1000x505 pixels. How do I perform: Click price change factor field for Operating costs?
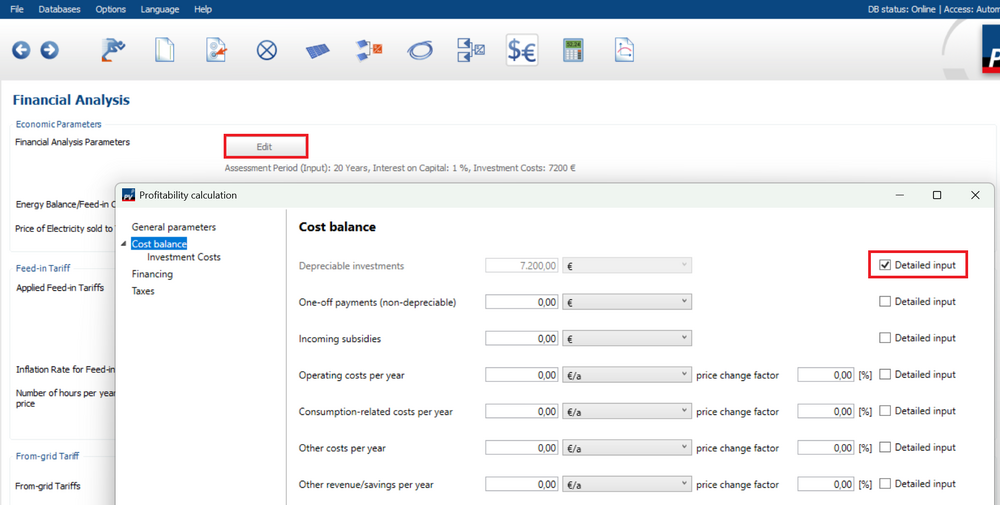(825, 375)
